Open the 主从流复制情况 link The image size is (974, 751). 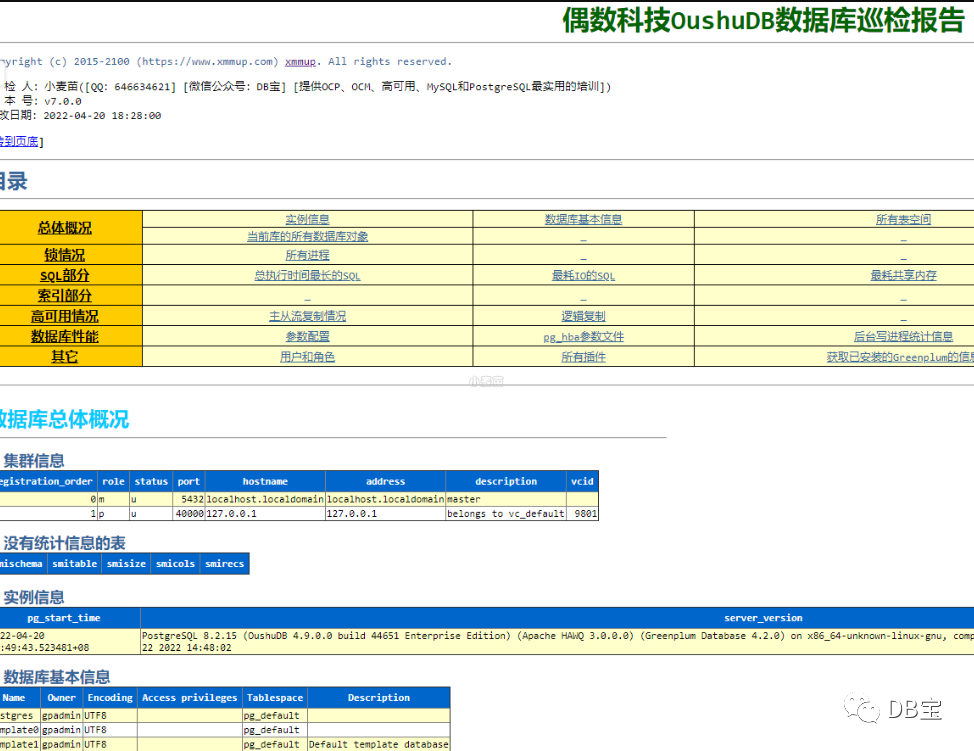[x=307, y=316]
